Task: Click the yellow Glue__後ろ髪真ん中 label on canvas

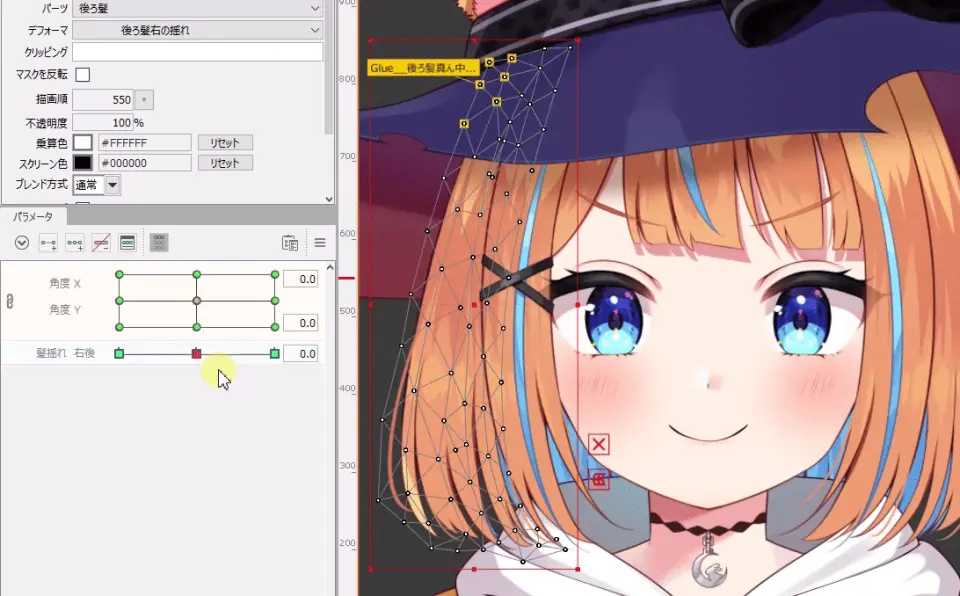Action: [422, 68]
